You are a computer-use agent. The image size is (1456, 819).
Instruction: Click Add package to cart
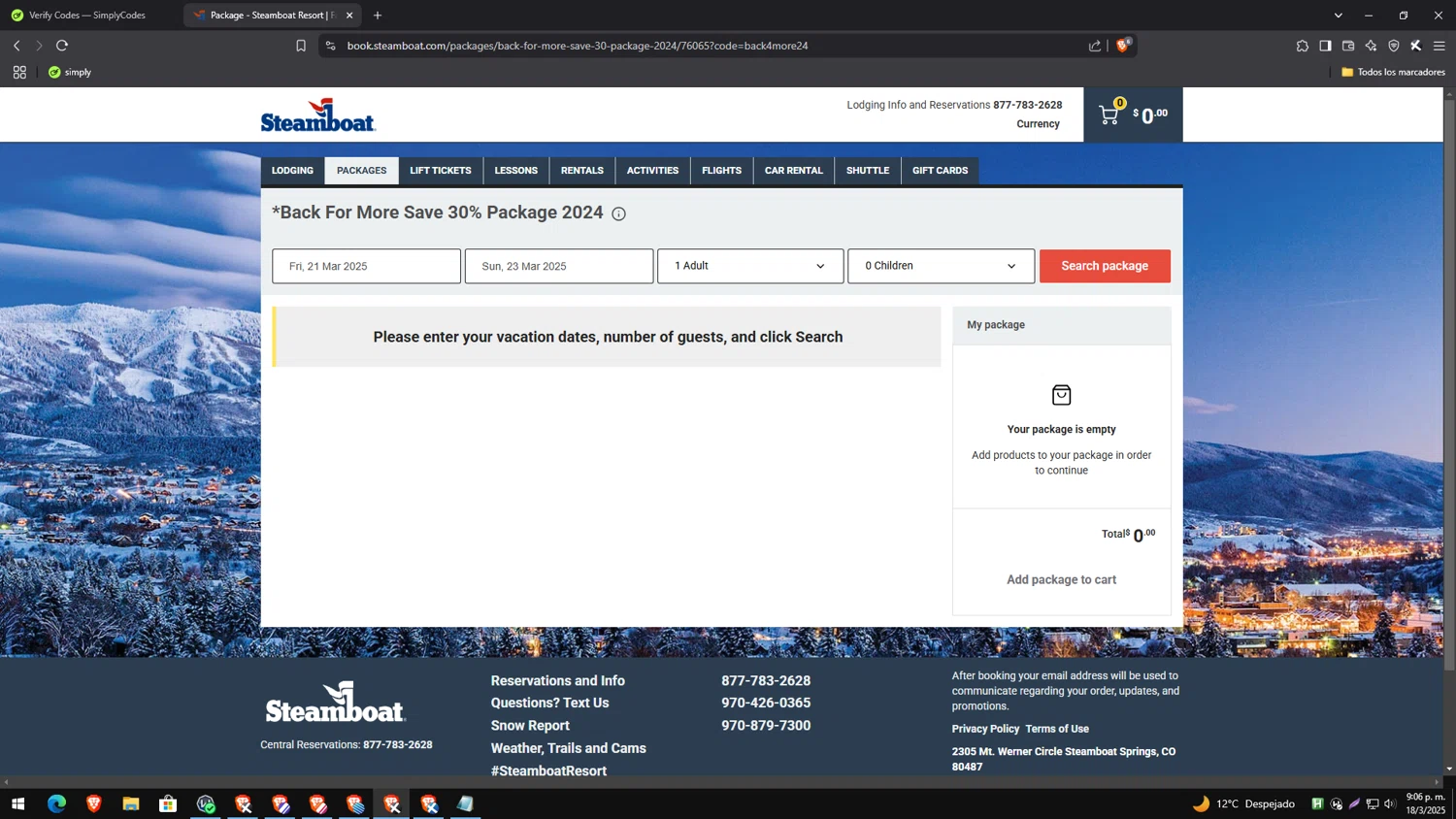(x=1061, y=580)
